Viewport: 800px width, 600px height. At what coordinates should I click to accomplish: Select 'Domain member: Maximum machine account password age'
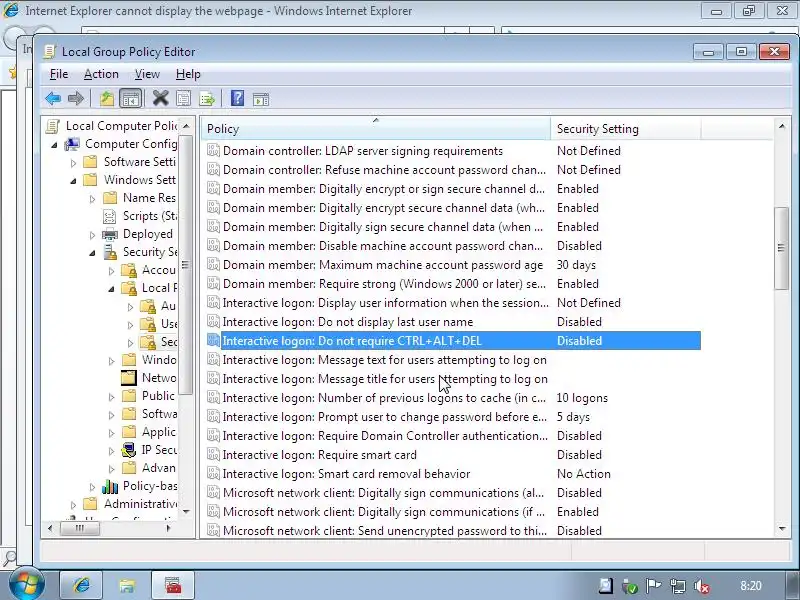click(383, 265)
